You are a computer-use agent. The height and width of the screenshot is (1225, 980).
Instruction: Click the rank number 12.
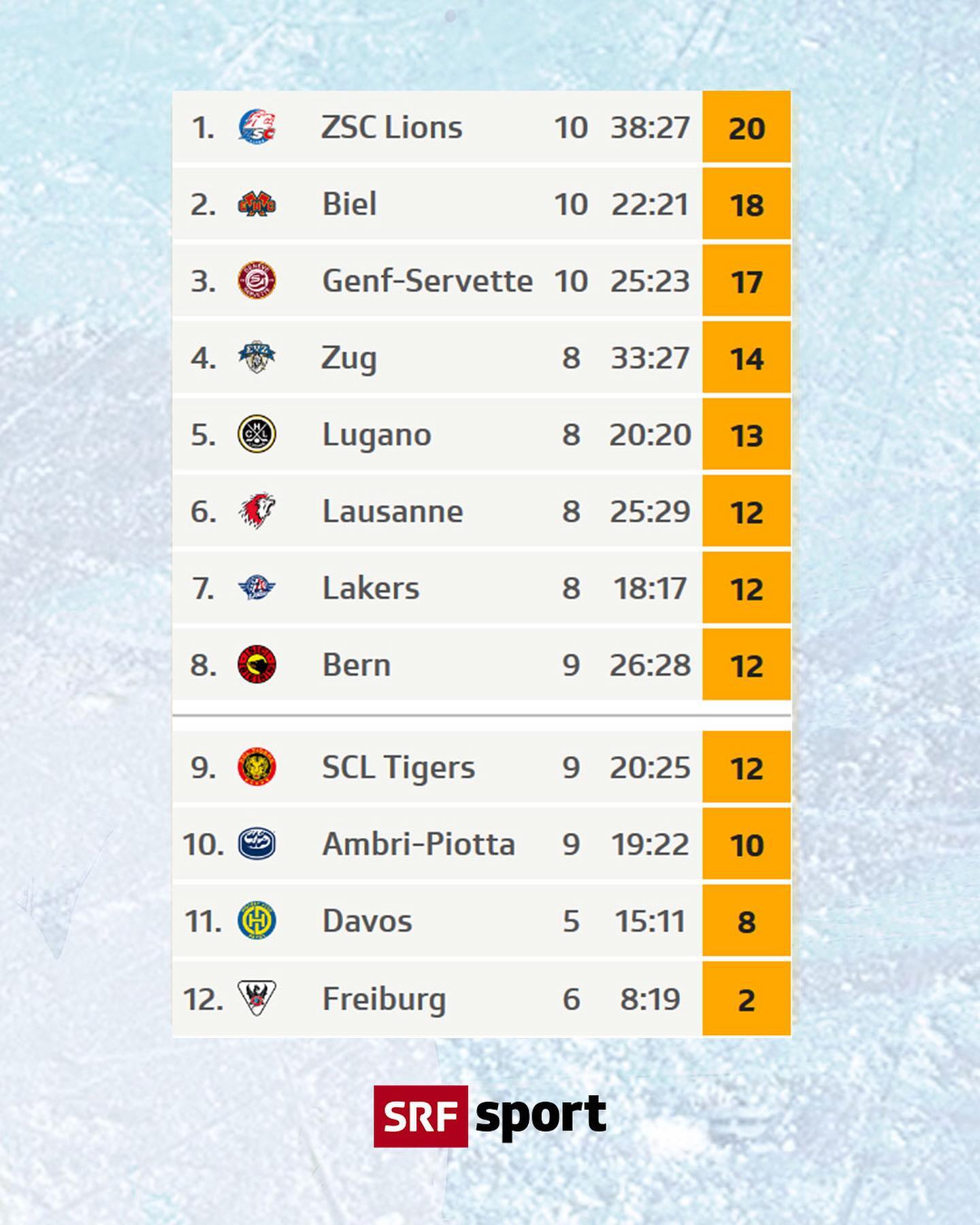point(203,999)
